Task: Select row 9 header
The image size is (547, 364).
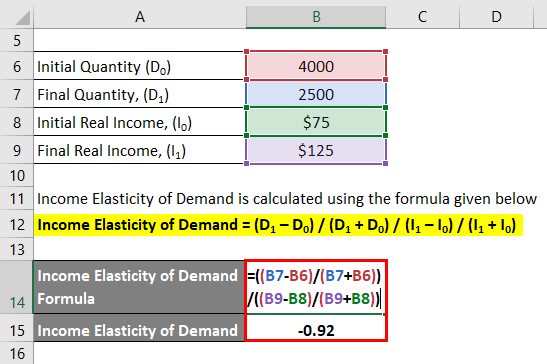Action: coord(17,150)
